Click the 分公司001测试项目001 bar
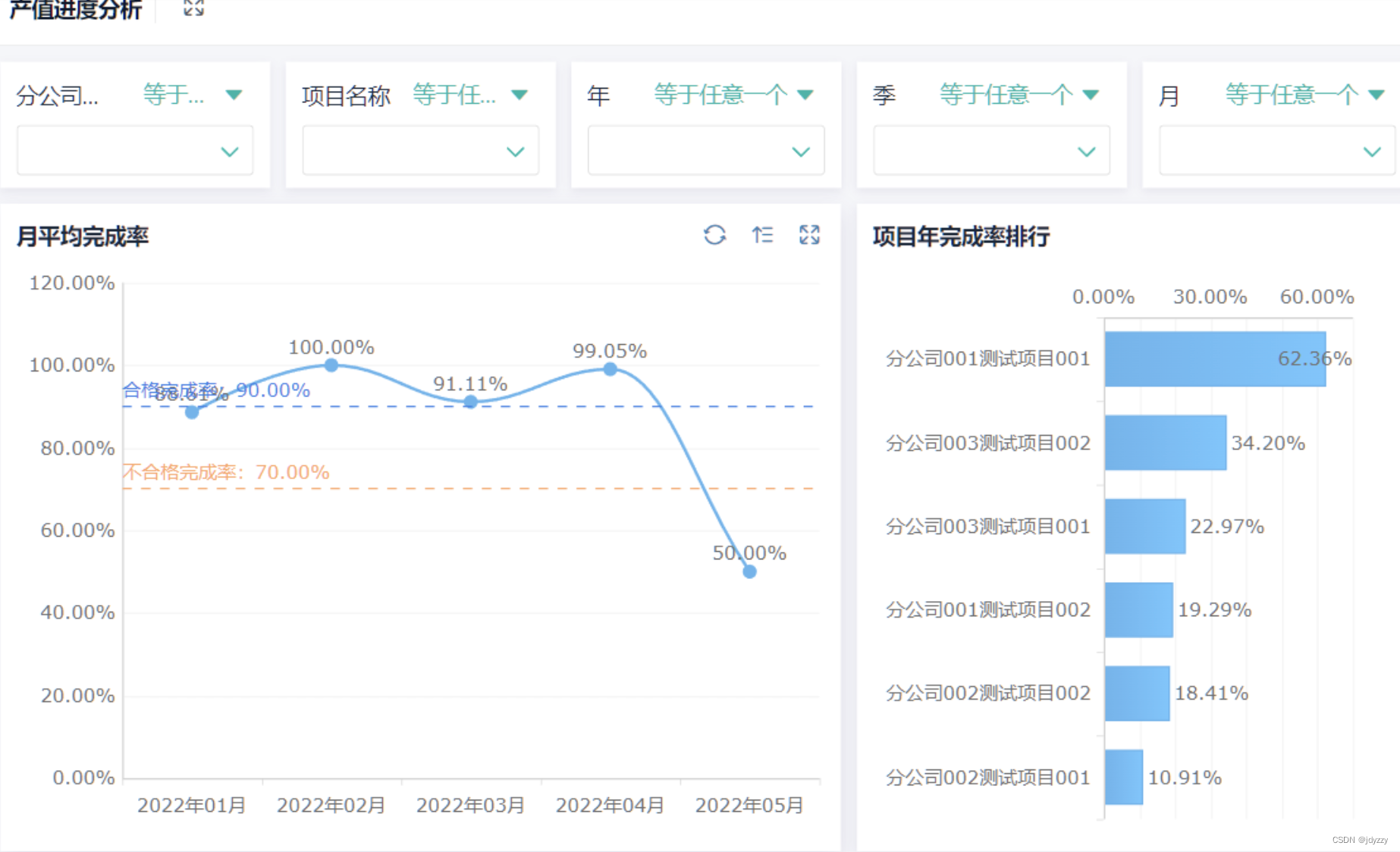1400x852 pixels. tap(1215, 359)
